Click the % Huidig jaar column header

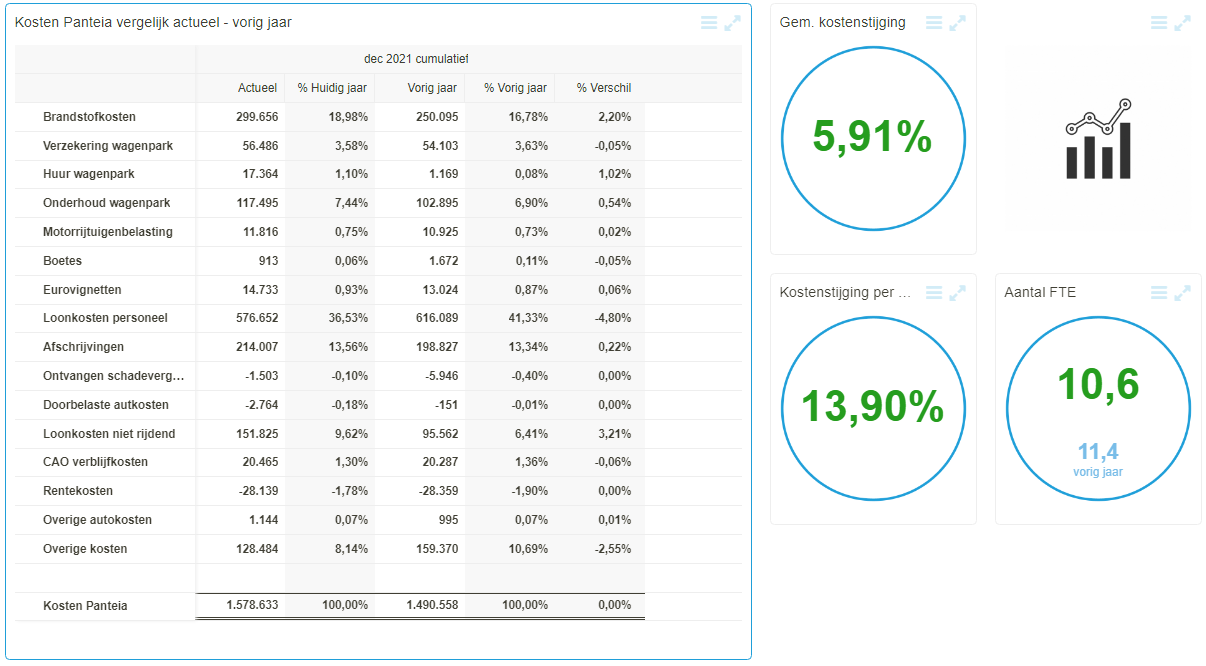(x=332, y=88)
